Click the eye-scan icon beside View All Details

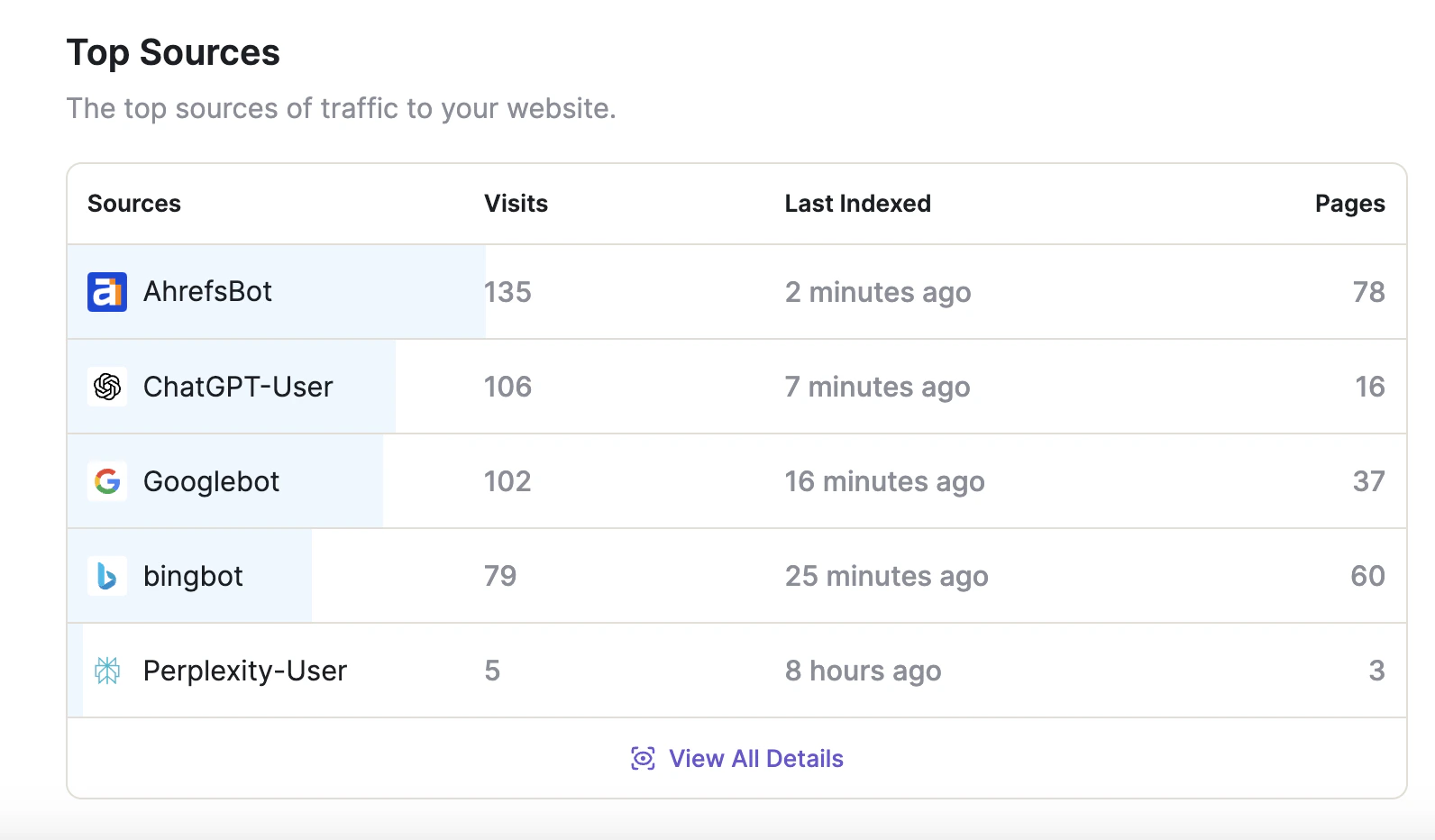coord(643,759)
